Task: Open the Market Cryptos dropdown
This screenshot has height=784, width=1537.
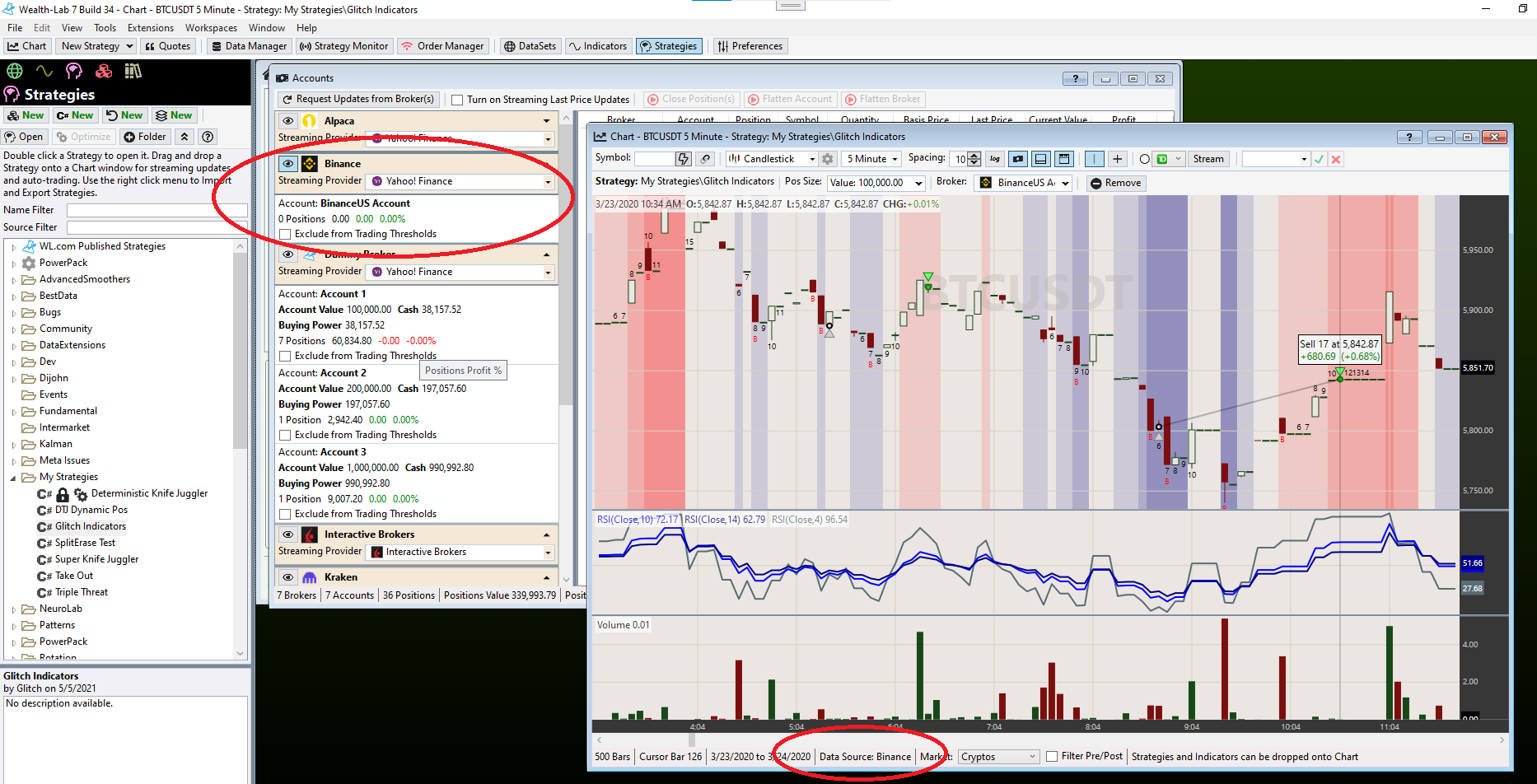Action: click(x=997, y=757)
